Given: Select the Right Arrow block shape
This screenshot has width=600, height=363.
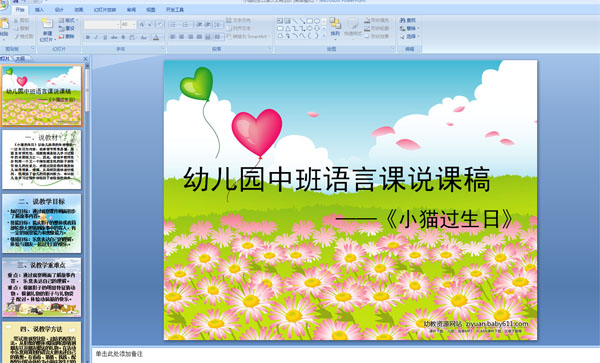Looking at the screenshot, I should tap(310, 28).
